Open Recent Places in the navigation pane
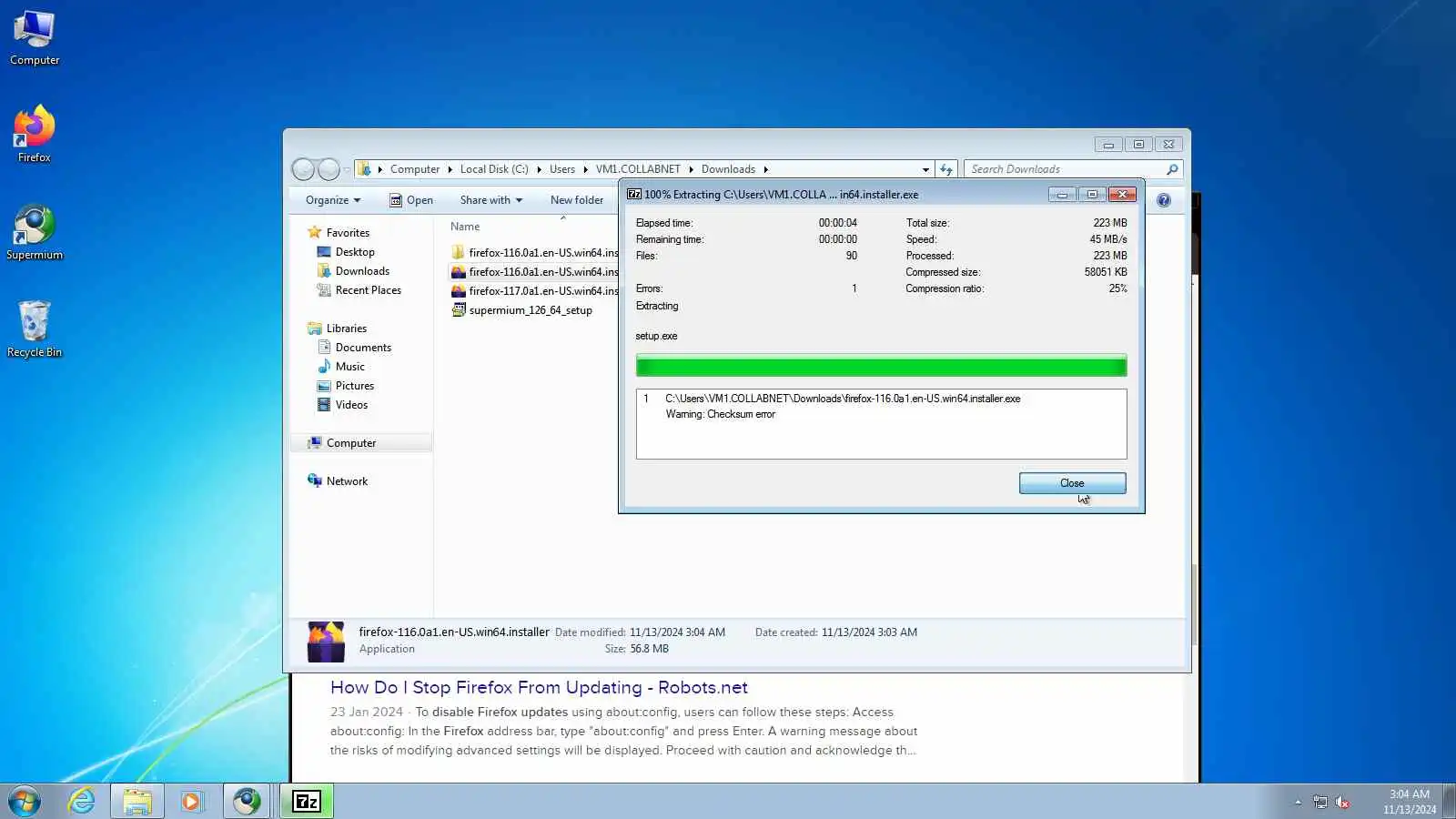This screenshot has width=1456, height=819. [x=359, y=290]
